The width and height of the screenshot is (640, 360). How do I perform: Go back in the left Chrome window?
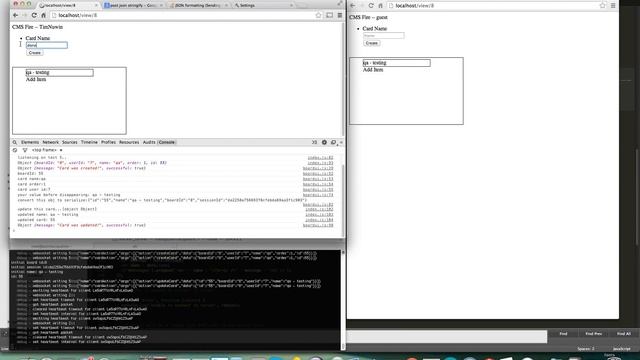16,15
